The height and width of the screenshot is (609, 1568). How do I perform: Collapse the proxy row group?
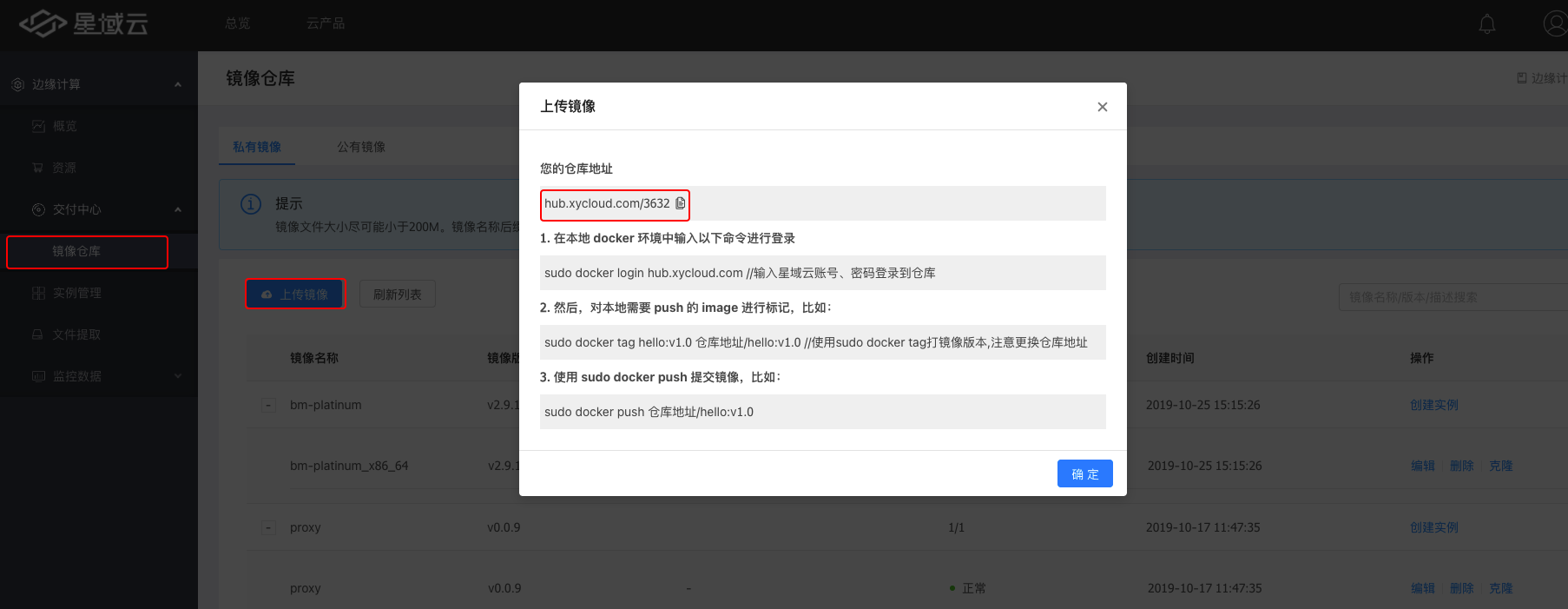(269, 527)
